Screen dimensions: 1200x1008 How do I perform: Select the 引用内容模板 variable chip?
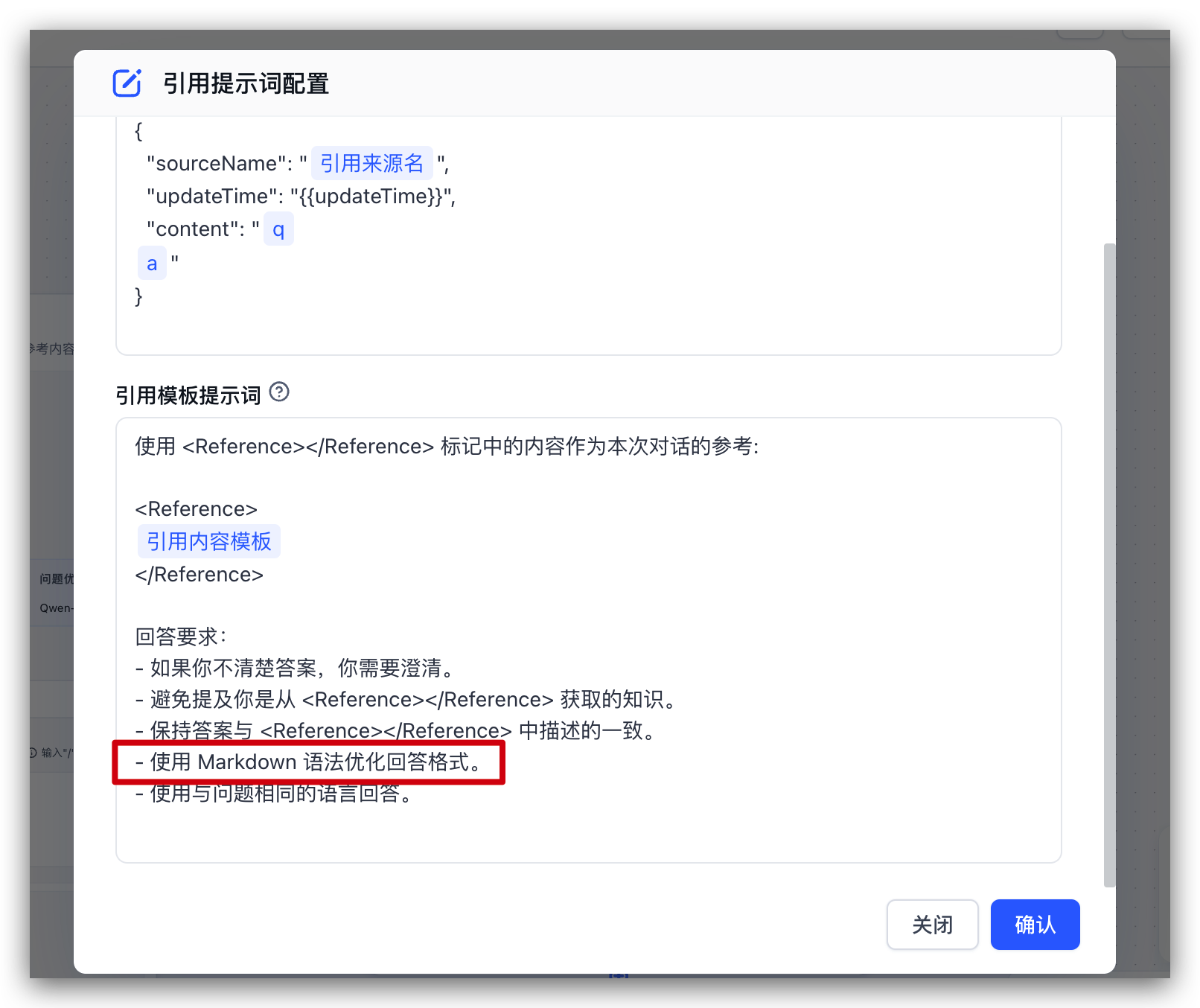pyautogui.click(x=208, y=541)
